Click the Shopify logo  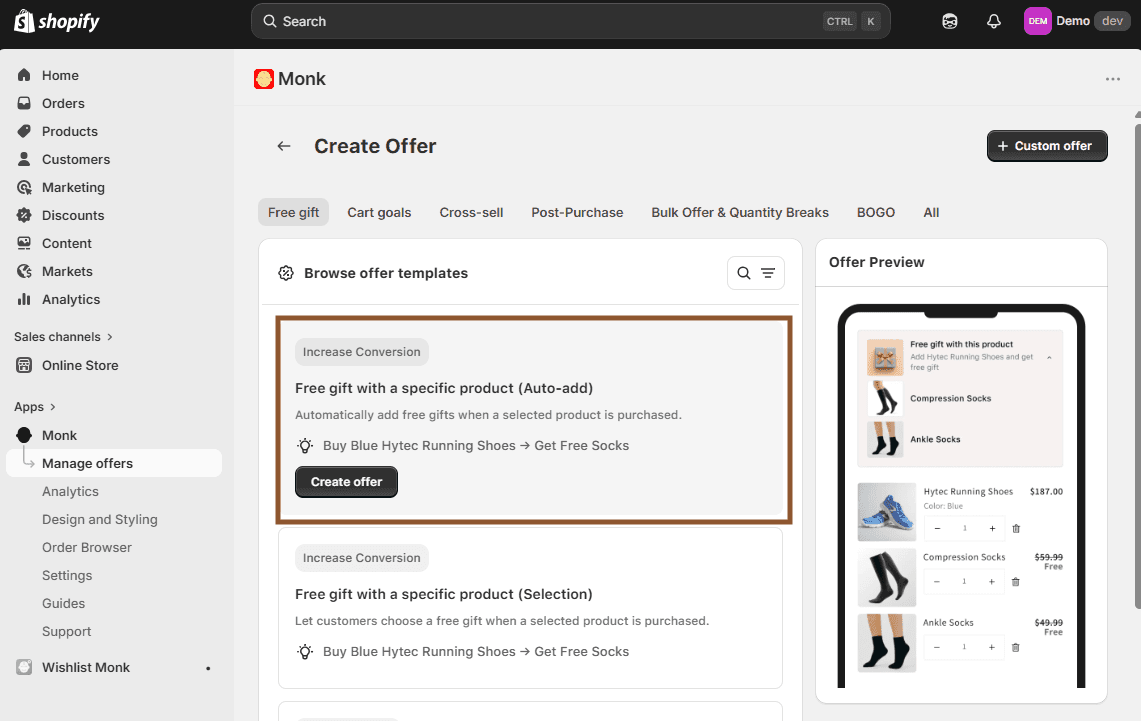click(x=57, y=21)
